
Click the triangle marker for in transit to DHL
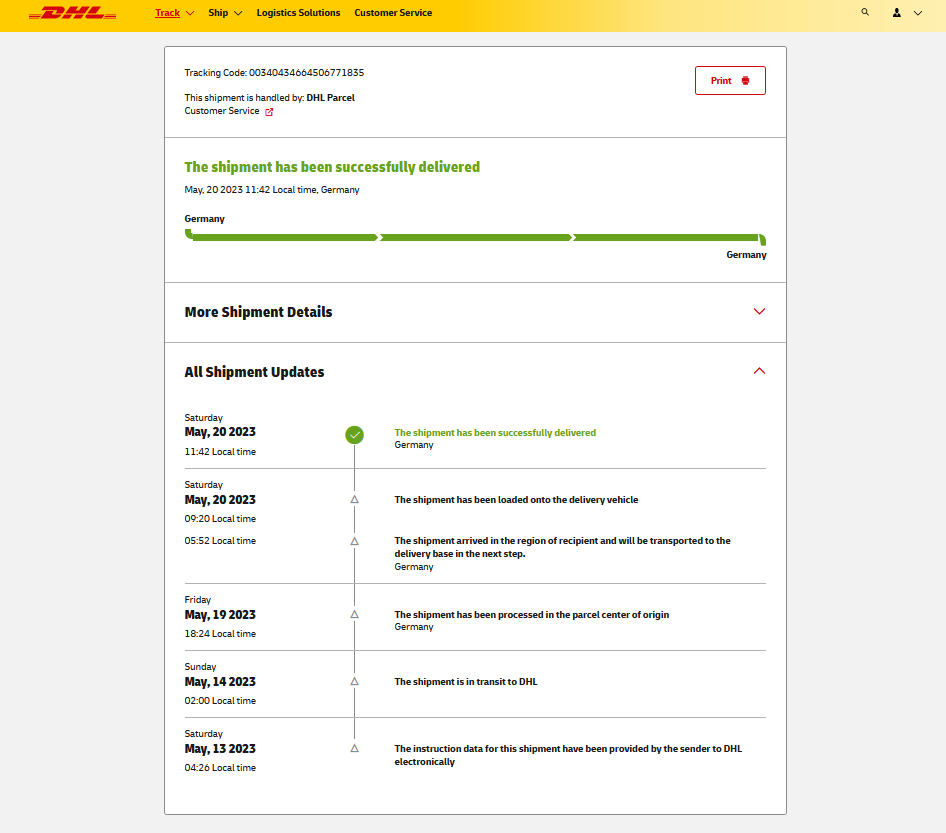click(354, 681)
